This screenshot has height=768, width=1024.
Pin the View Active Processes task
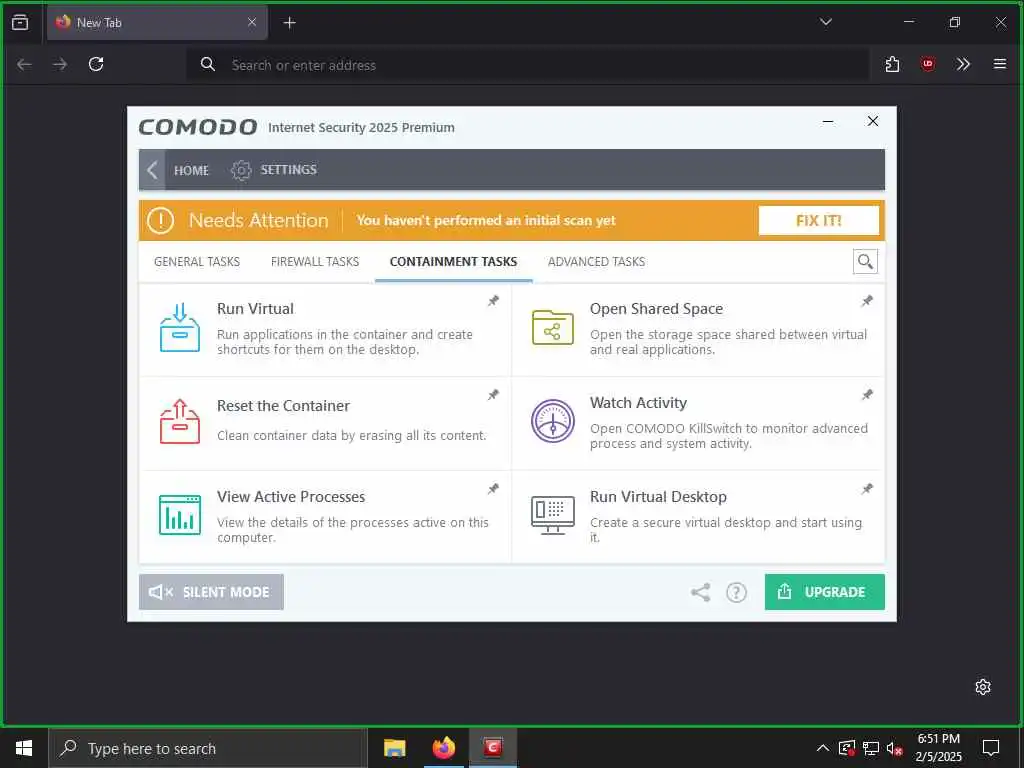tap(493, 489)
